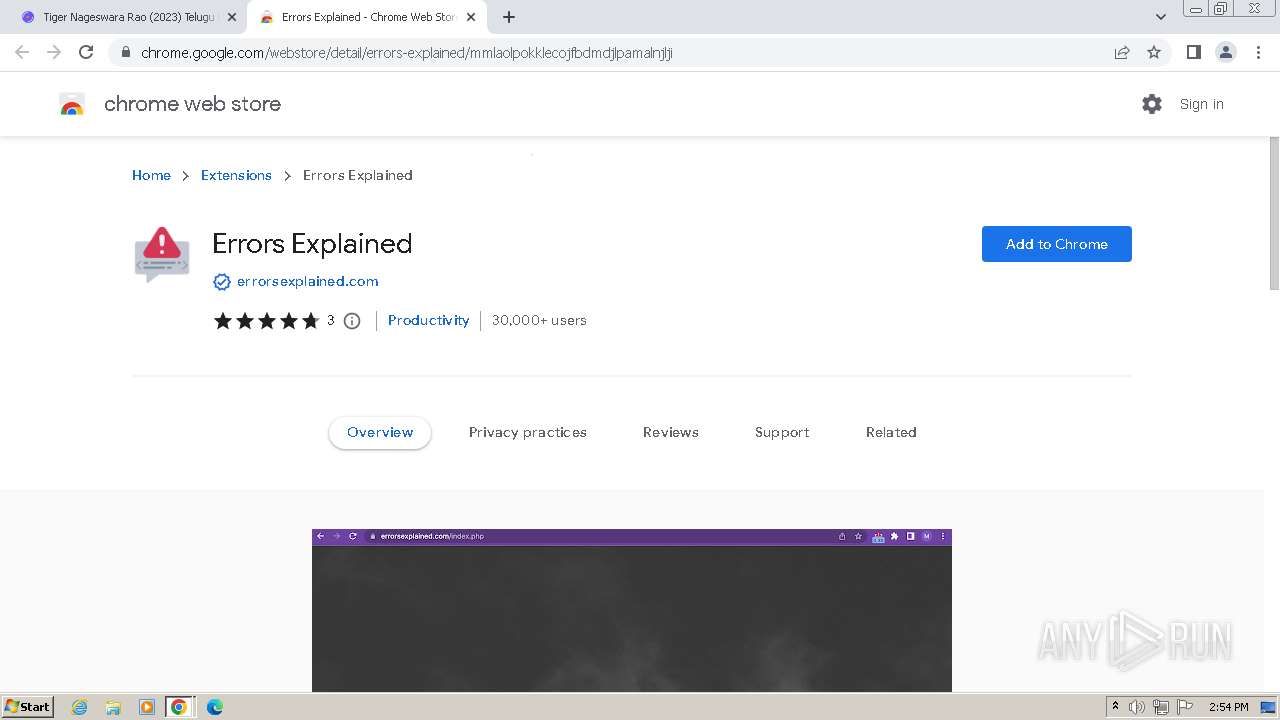Click the network tray icon
Image resolution: width=1280 pixels, height=720 pixels.
1161,707
